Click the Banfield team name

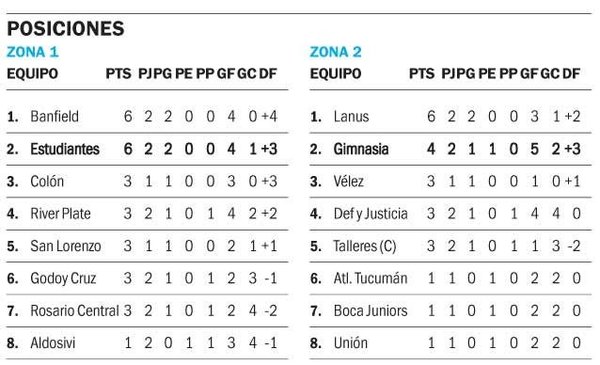tap(54, 116)
